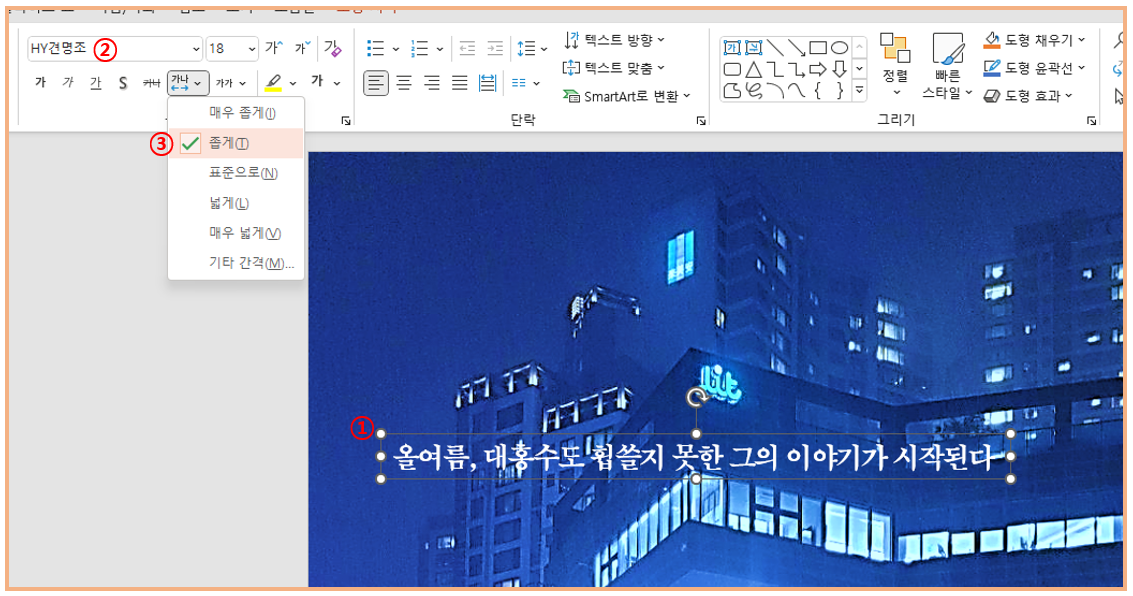Select the left brace shape
The height and width of the screenshot is (596, 1133).
818,91
